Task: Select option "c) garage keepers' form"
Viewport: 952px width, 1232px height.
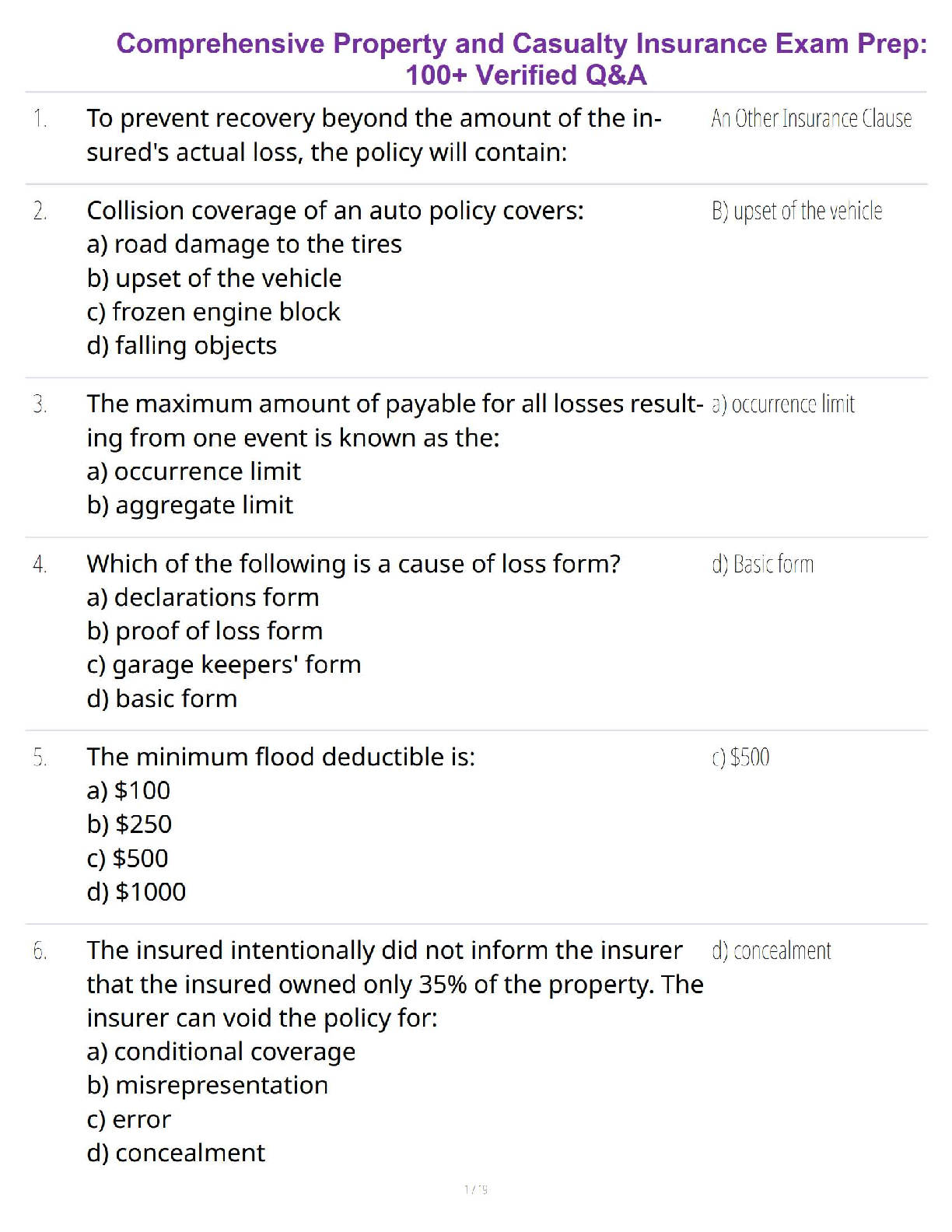Action: tap(224, 665)
